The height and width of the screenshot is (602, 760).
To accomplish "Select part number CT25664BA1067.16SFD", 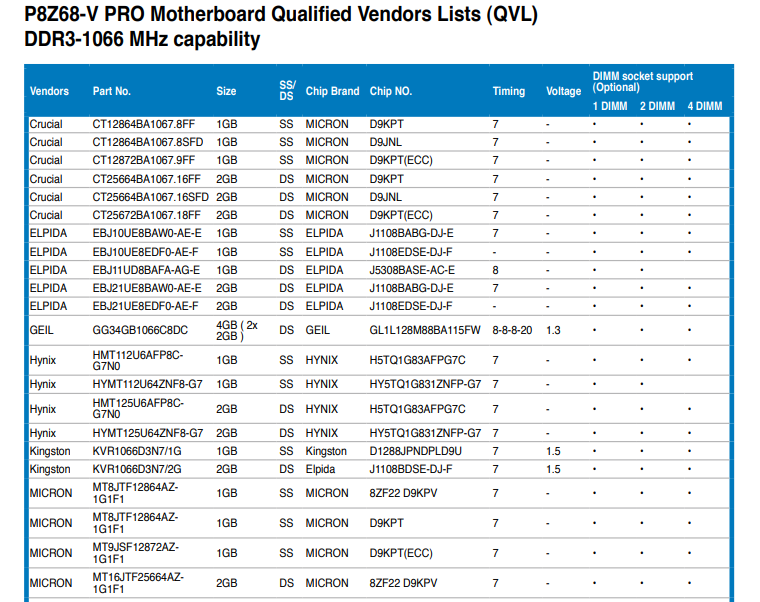I will pyautogui.click(x=151, y=197).
